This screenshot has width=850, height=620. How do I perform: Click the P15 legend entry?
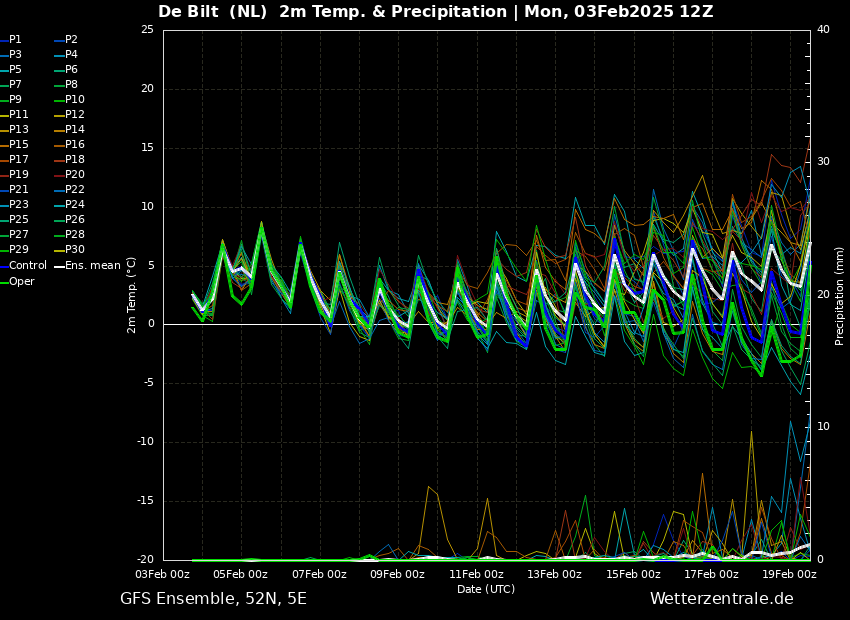(18, 144)
